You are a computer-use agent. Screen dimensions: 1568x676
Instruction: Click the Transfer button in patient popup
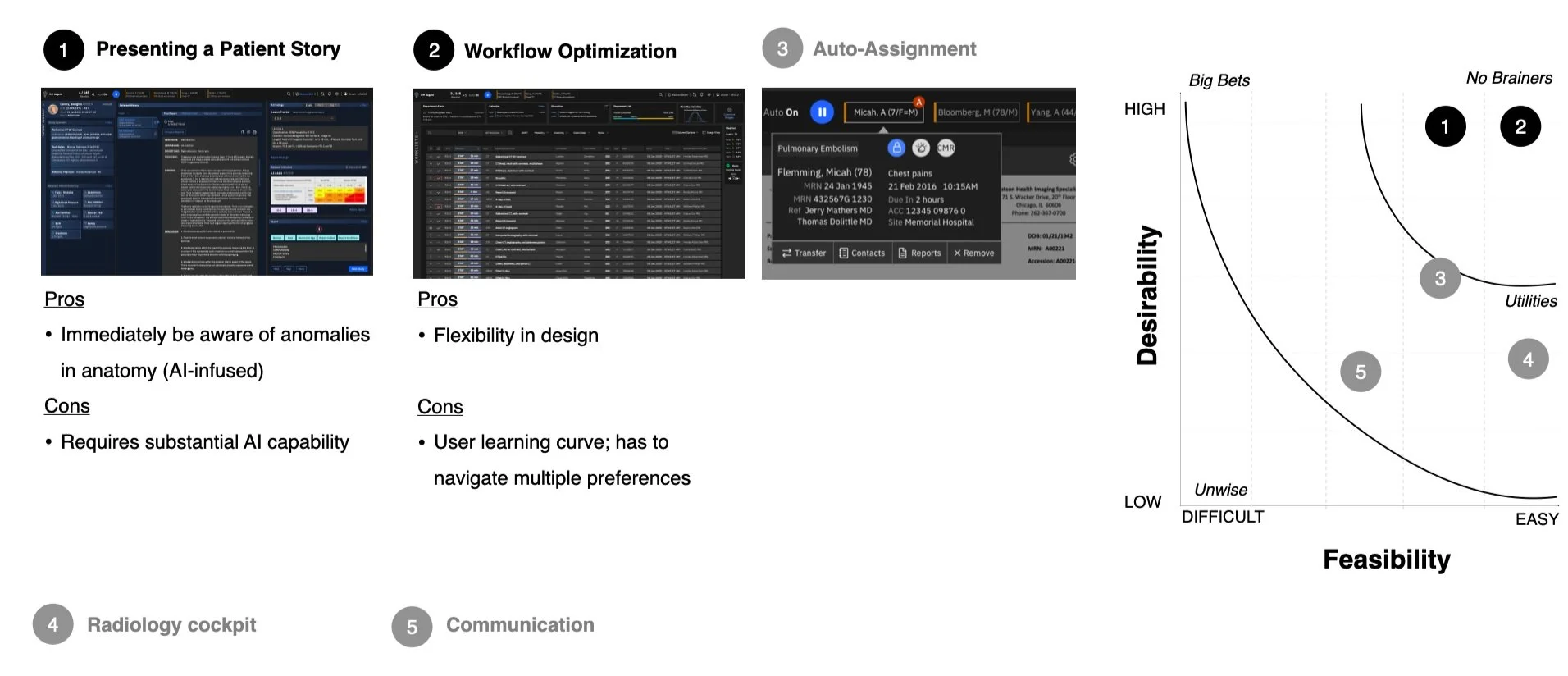[x=804, y=253]
